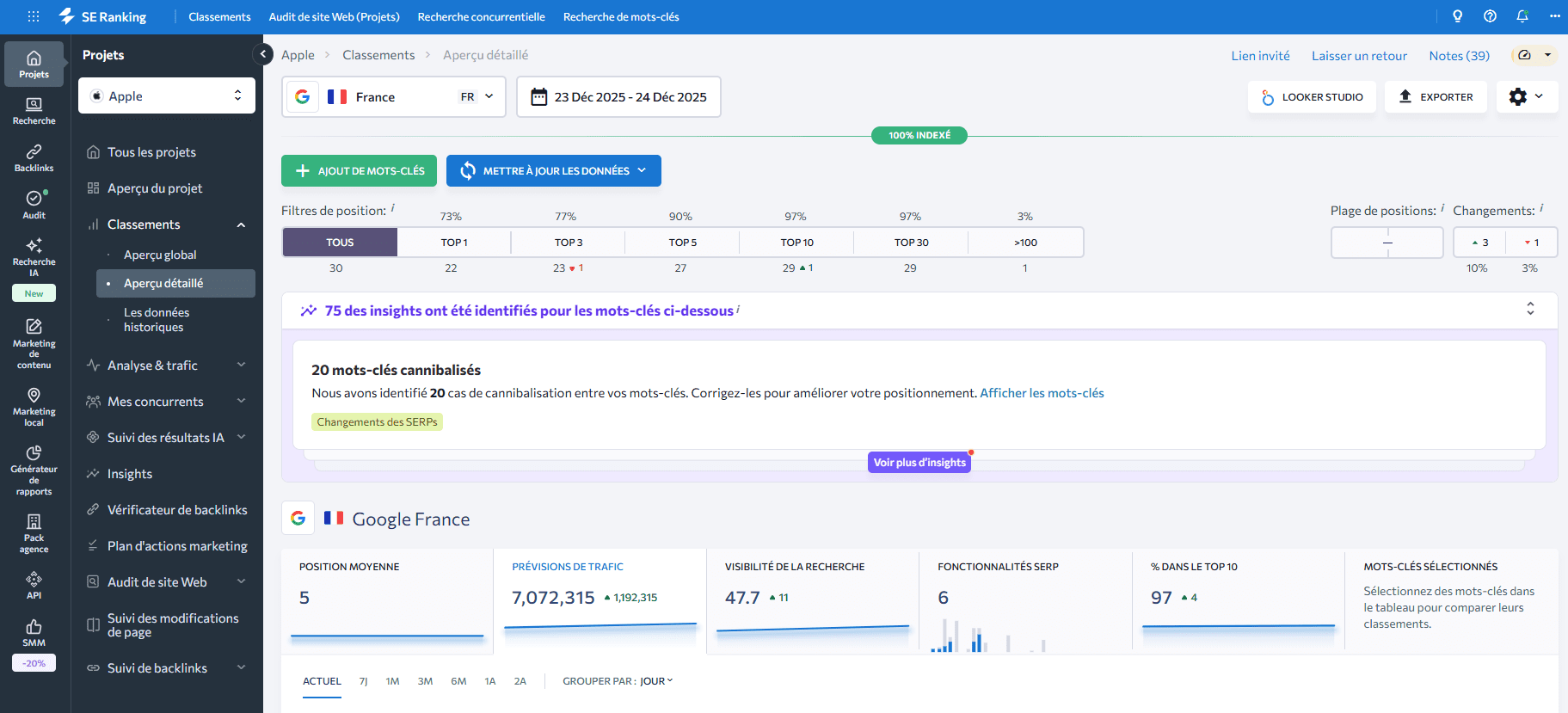
Task: Click the SE Ranking logo
Action: [x=102, y=16]
